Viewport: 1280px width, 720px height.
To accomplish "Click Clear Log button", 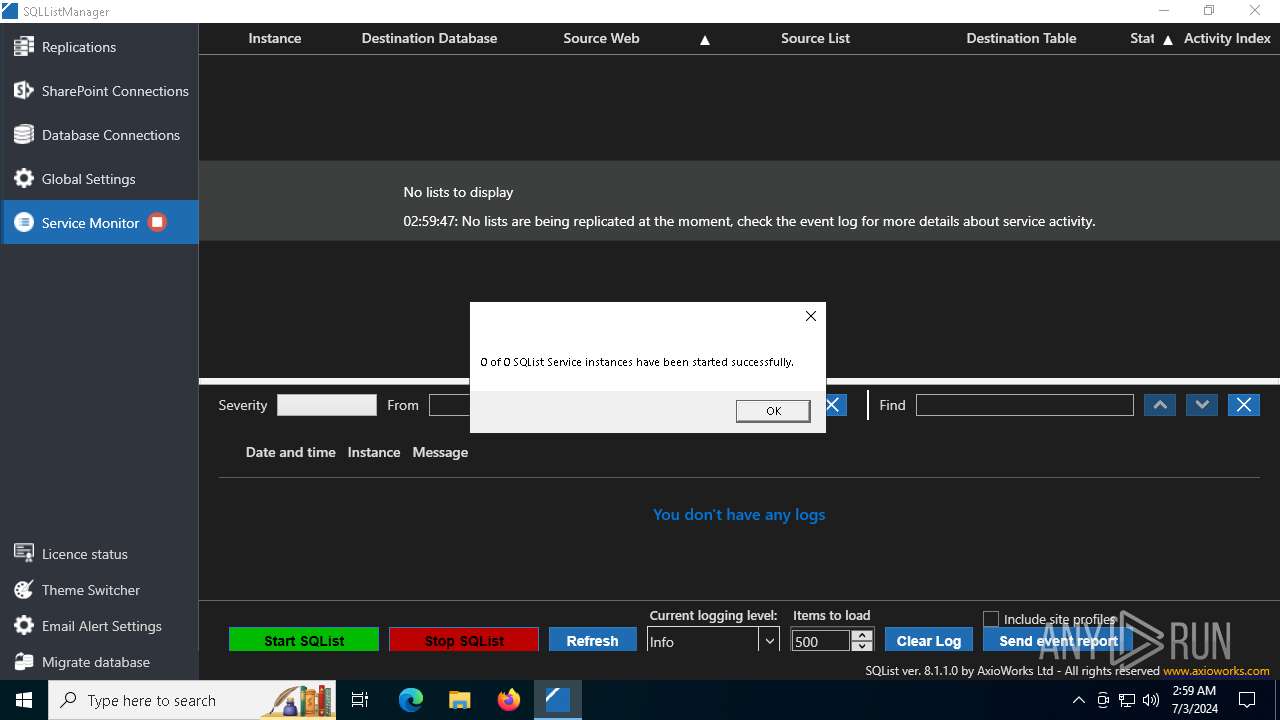I will point(929,640).
